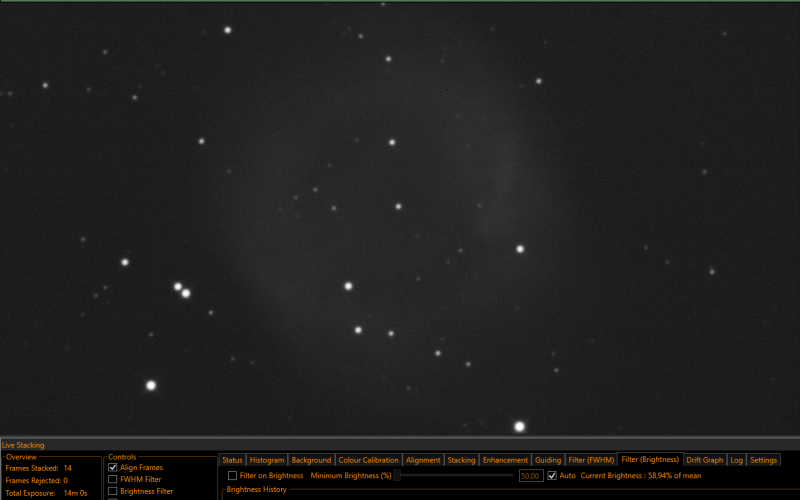Click the Total Exposure 14m 0s text
The height and width of the screenshot is (500, 800).
[x=46, y=493]
